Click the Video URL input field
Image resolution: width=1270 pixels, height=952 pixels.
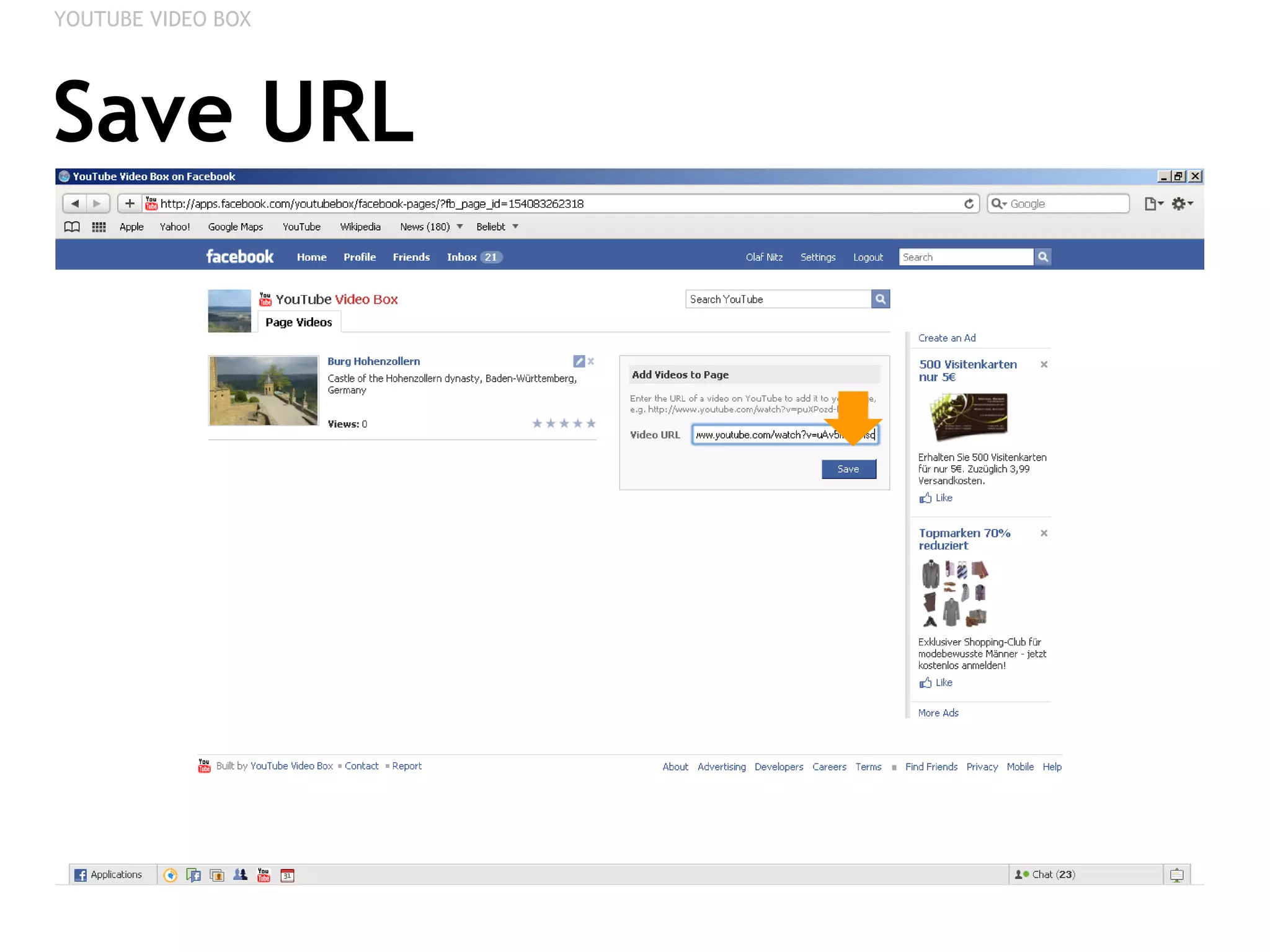(x=785, y=434)
